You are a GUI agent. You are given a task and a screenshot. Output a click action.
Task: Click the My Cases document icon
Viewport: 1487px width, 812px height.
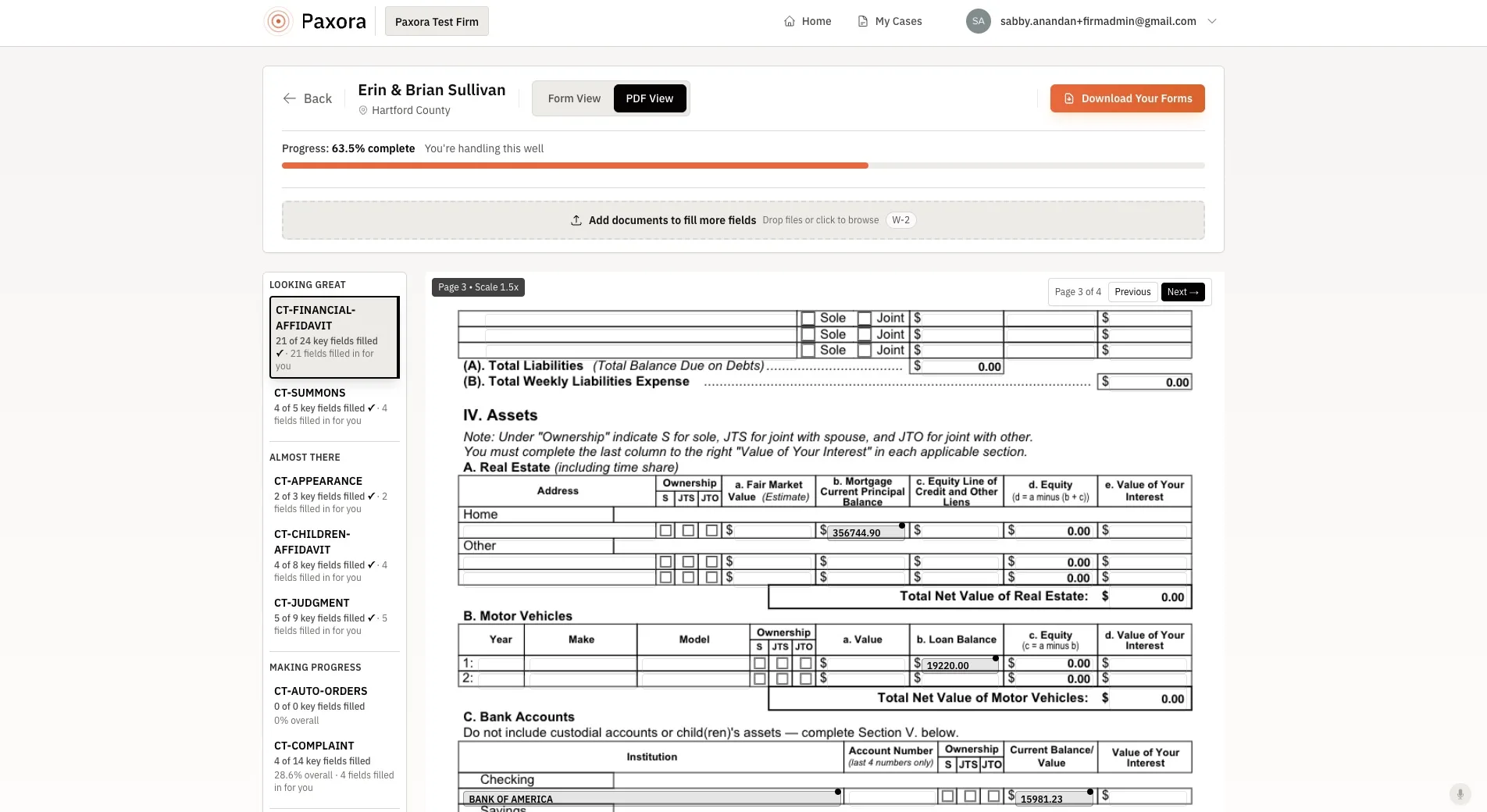[863, 21]
